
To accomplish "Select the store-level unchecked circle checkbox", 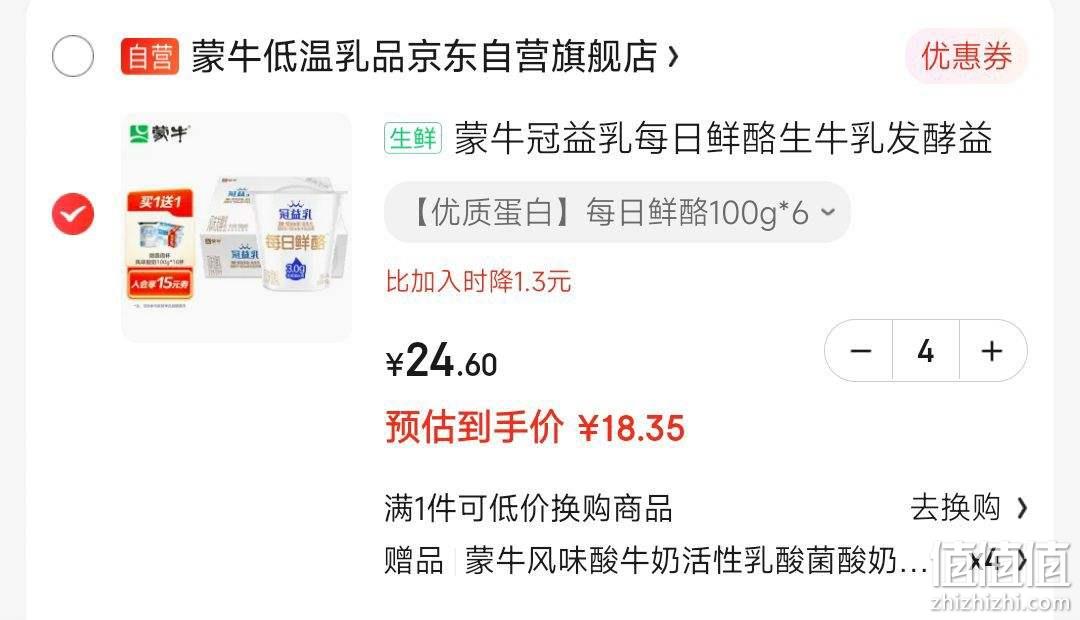I will (x=73, y=56).
